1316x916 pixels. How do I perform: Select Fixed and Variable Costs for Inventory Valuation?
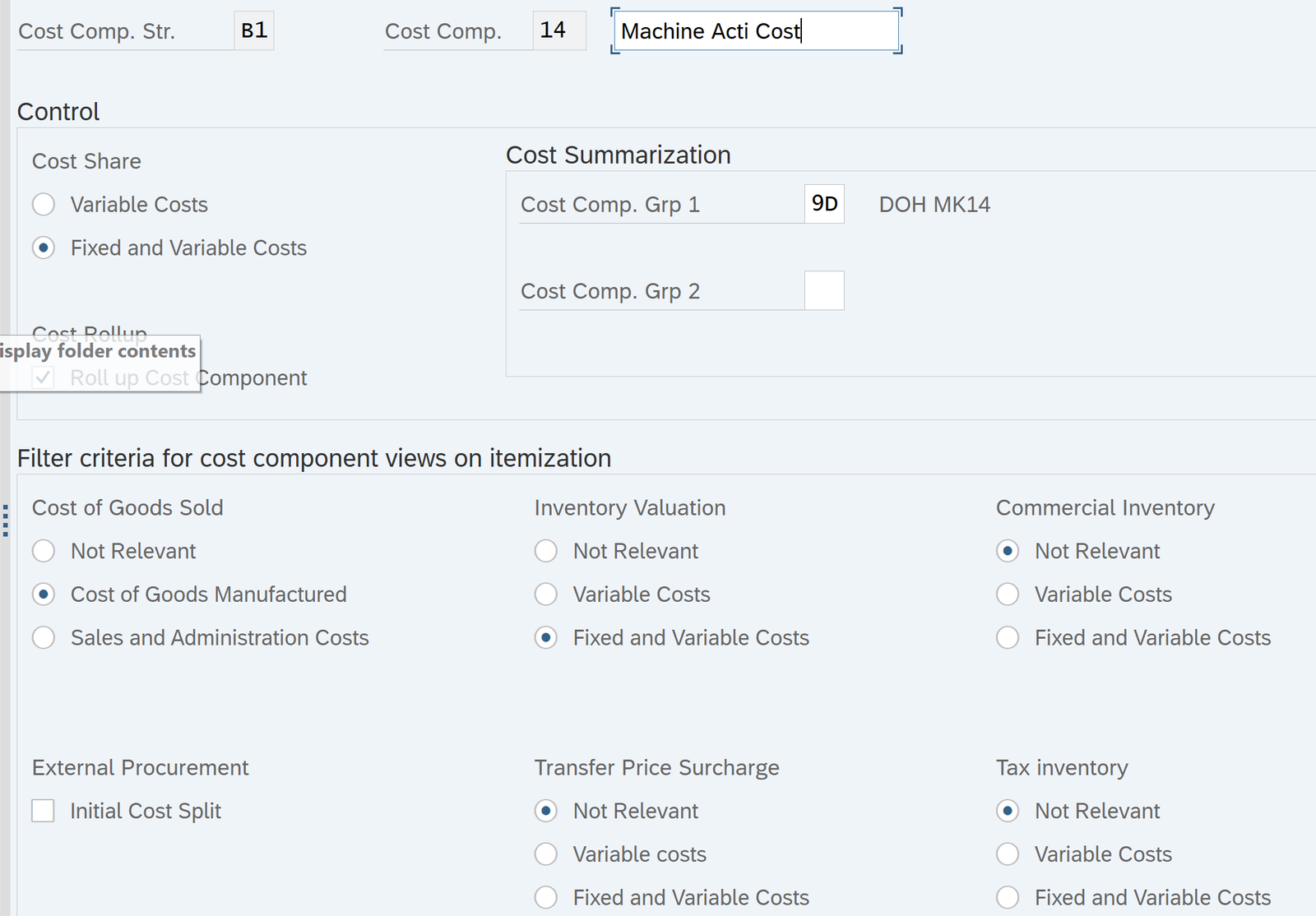click(x=546, y=638)
